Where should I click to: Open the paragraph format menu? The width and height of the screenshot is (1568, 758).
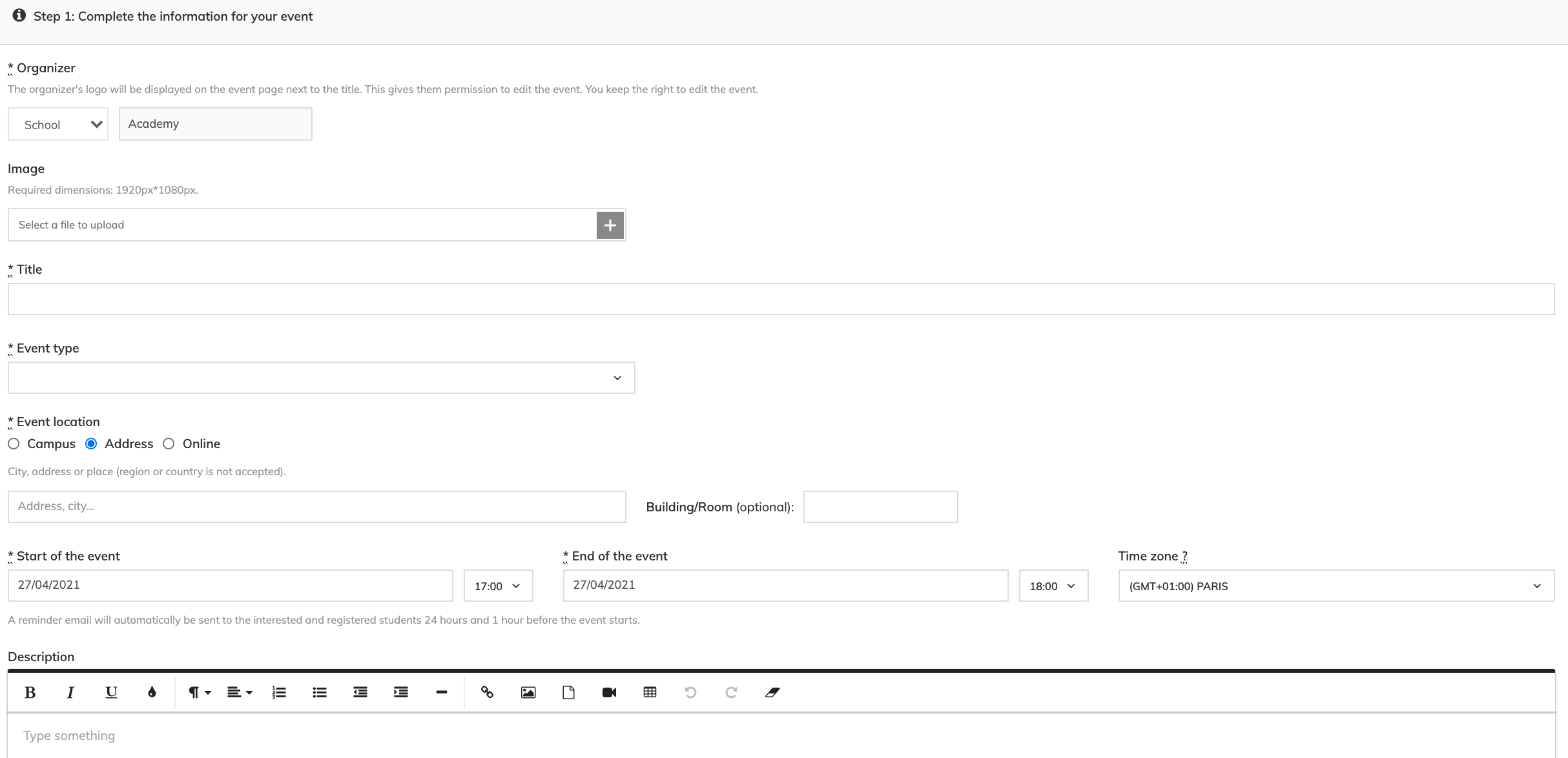199,692
